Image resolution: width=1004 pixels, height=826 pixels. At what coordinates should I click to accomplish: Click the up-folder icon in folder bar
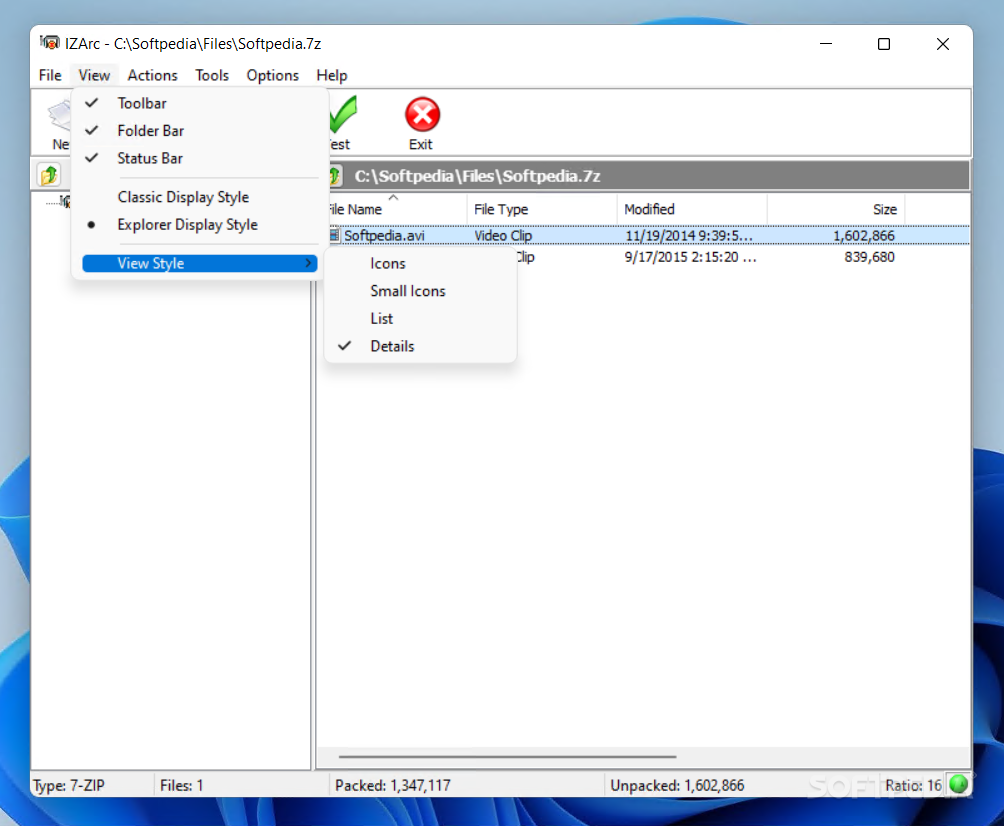[x=49, y=175]
